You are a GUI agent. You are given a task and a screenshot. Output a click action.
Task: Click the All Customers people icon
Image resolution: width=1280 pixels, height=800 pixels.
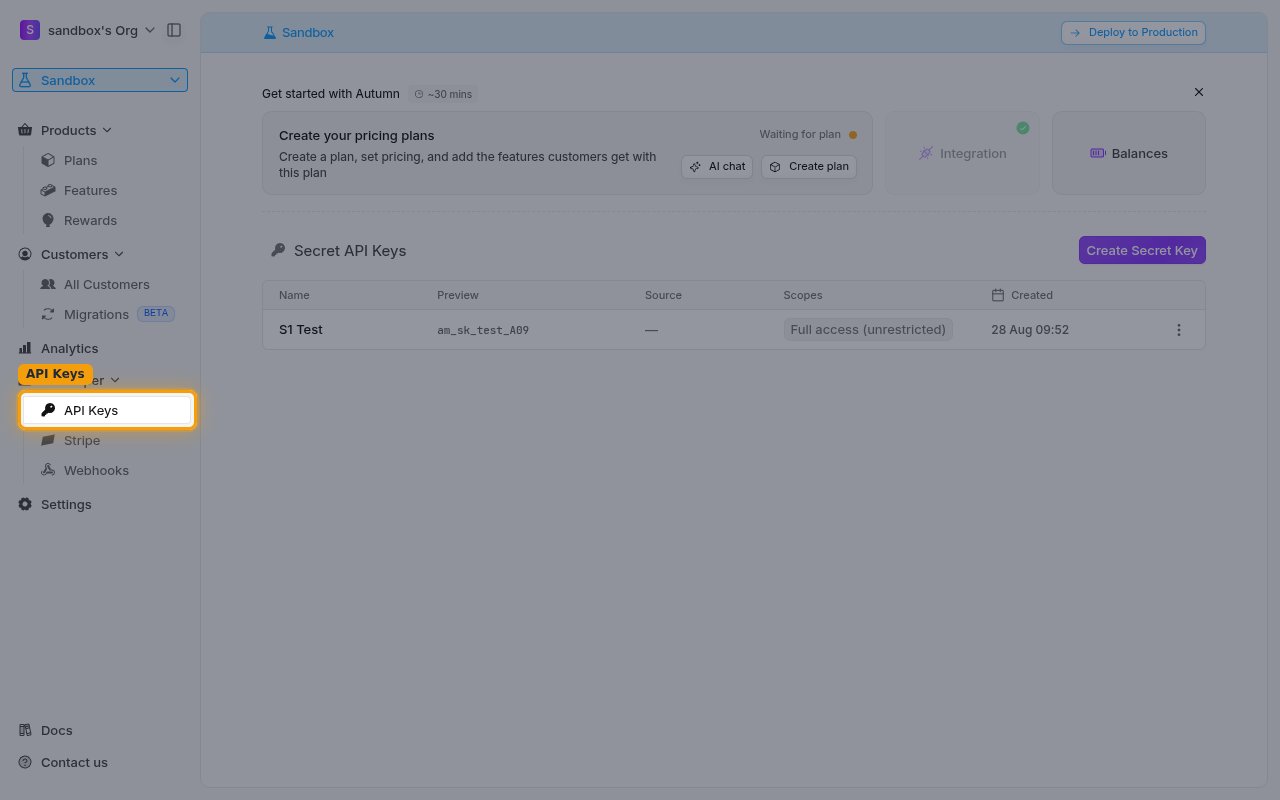pos(47,284)
